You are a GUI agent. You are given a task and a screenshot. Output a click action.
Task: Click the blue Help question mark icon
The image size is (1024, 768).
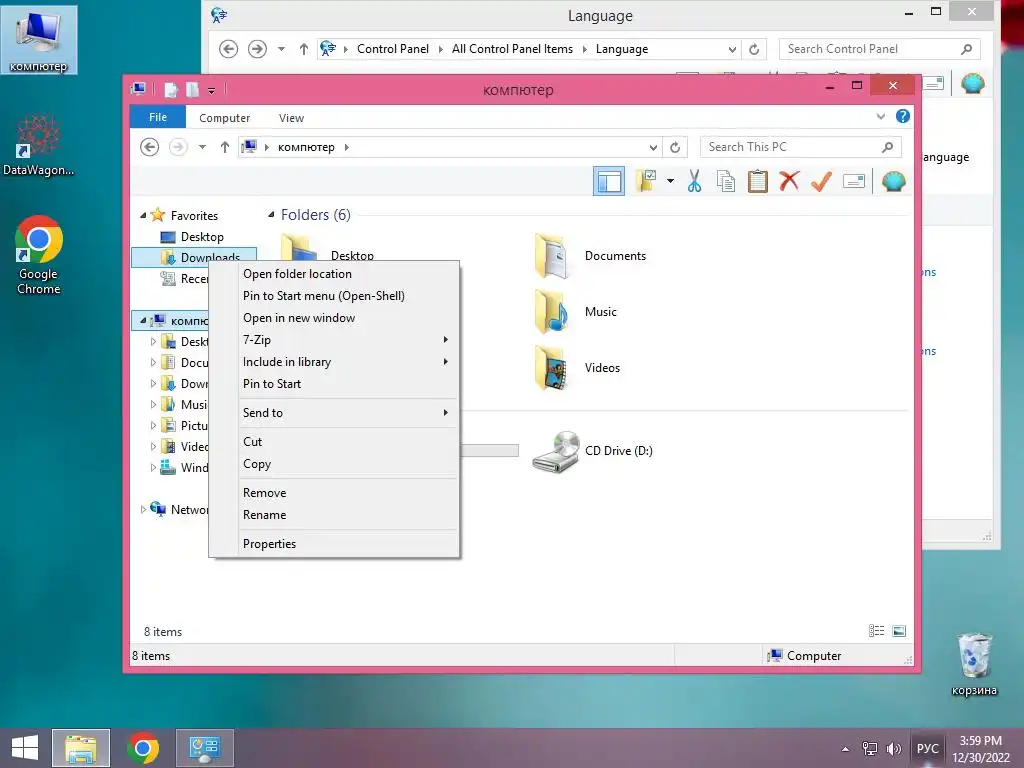[903, 116]
